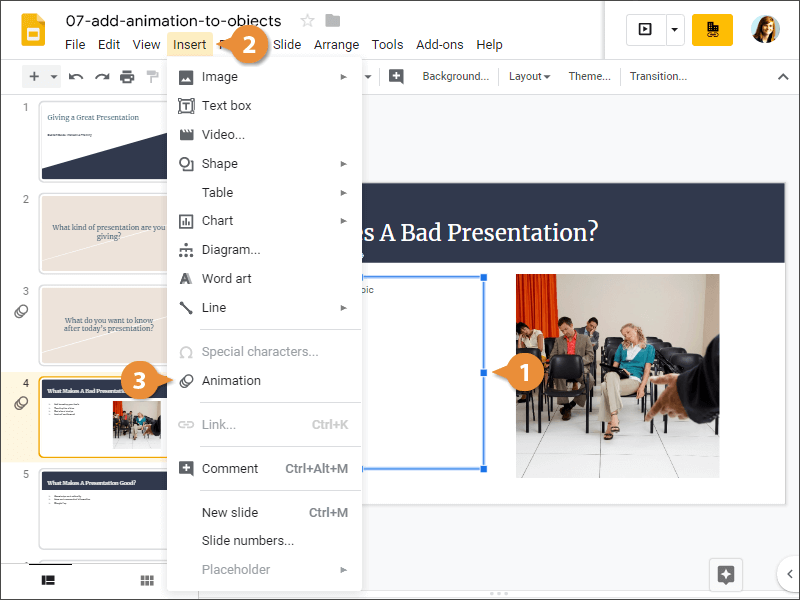Open the Slide menu

point(287,44)
